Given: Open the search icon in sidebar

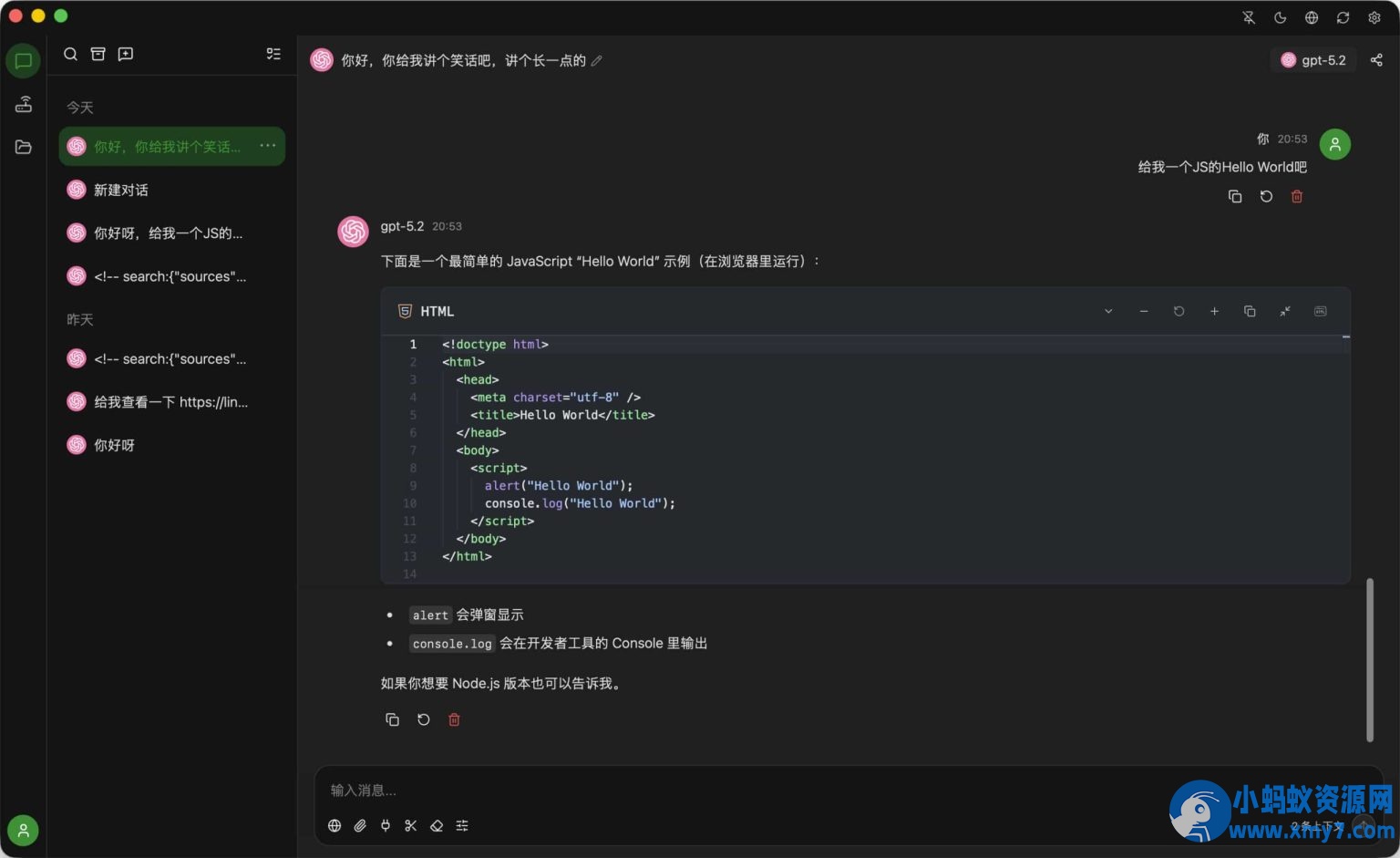Looking at the screenshot, I should pos(70,54).
